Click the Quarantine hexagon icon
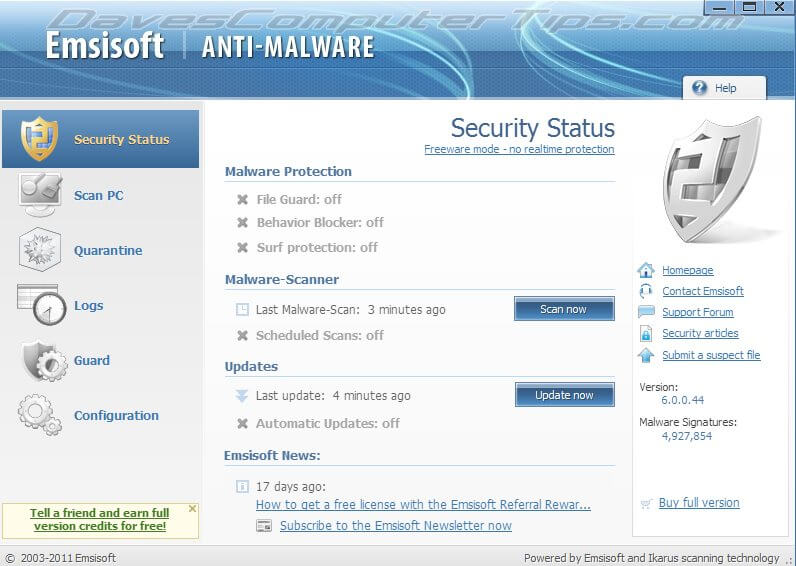The width and height of the screenshot is (796, 566). click(40, 249)
